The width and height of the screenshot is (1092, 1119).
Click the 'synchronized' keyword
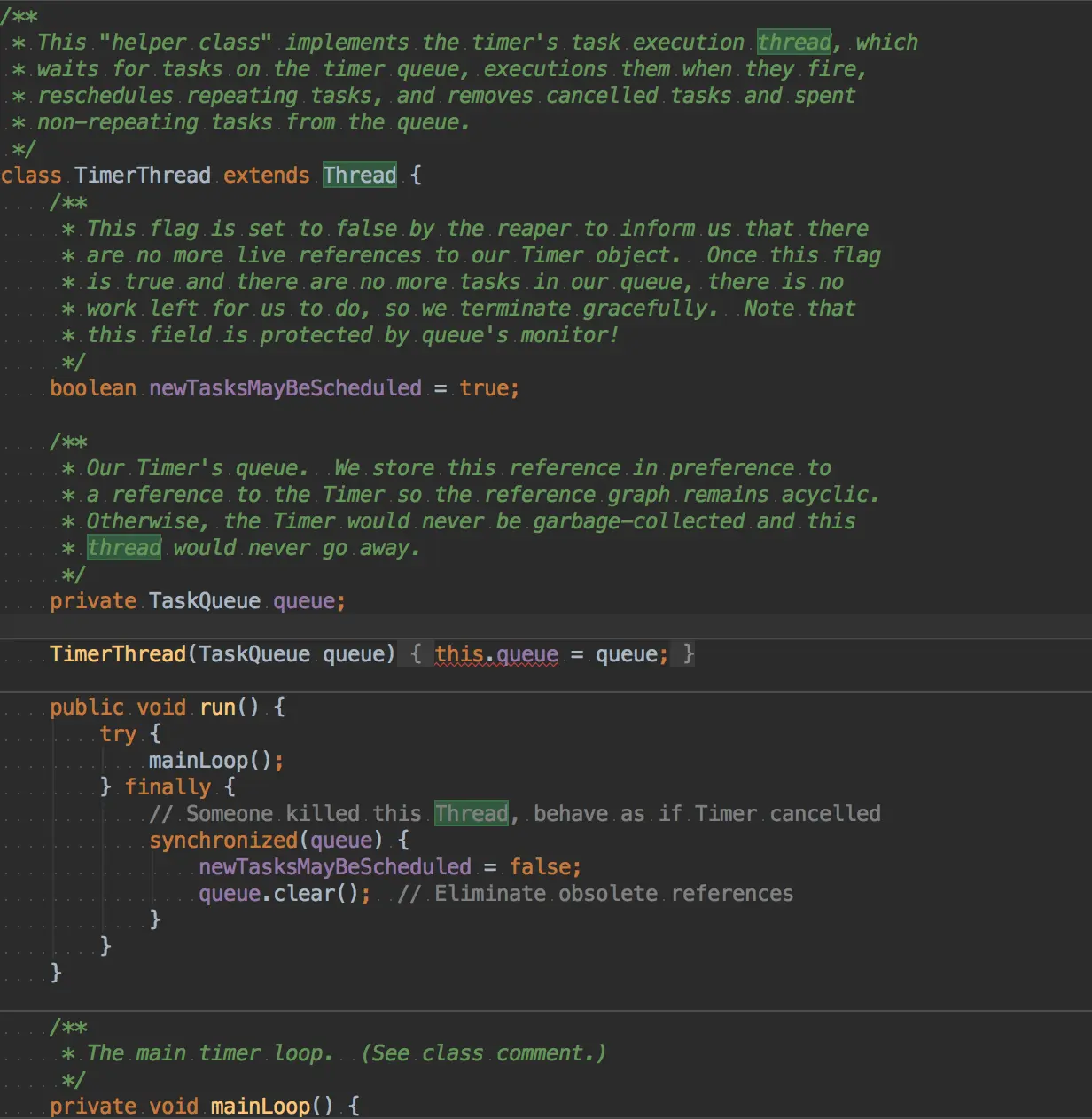click(223, 841)
